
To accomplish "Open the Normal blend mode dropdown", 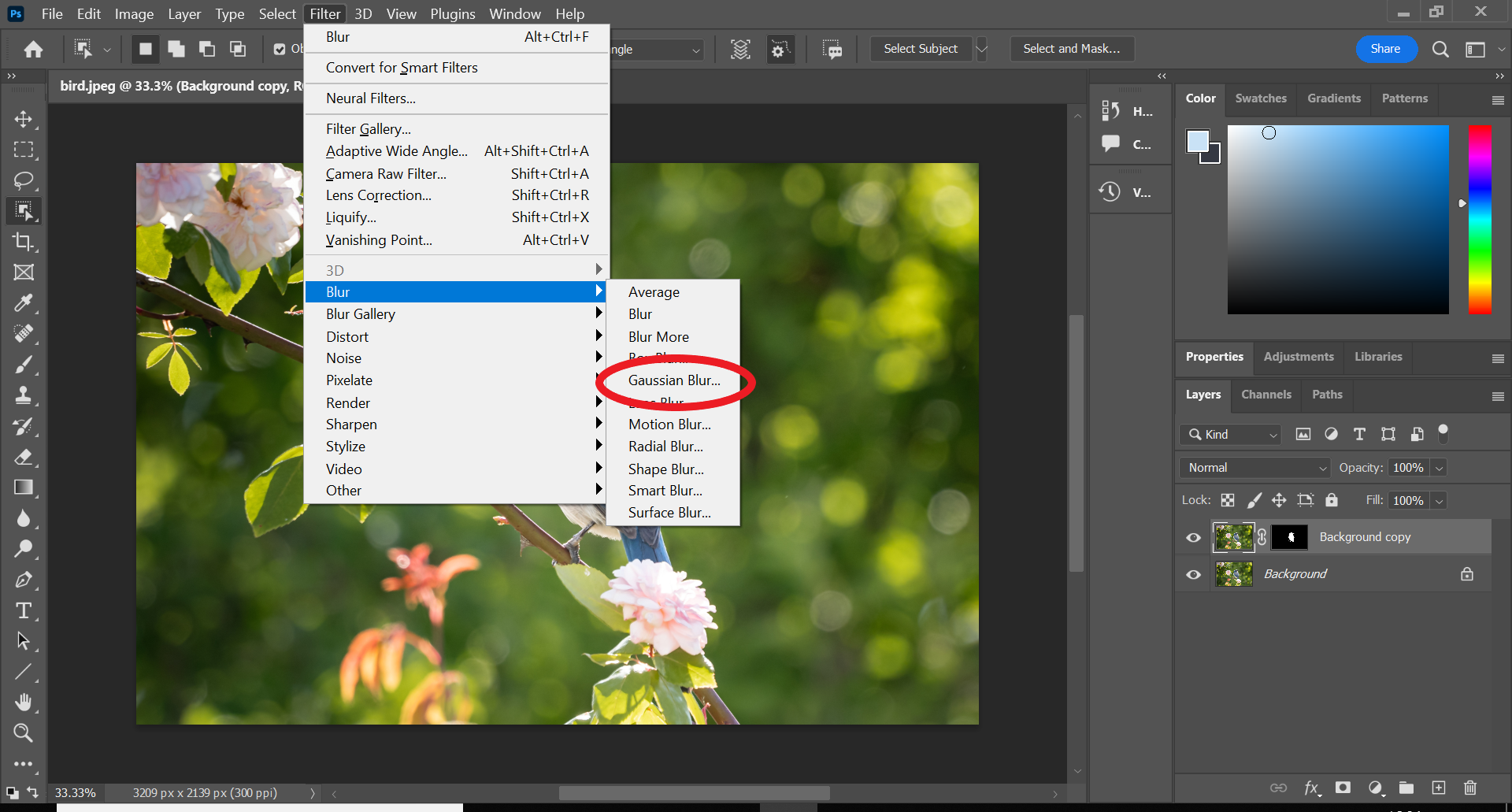I will [1254, 468].
